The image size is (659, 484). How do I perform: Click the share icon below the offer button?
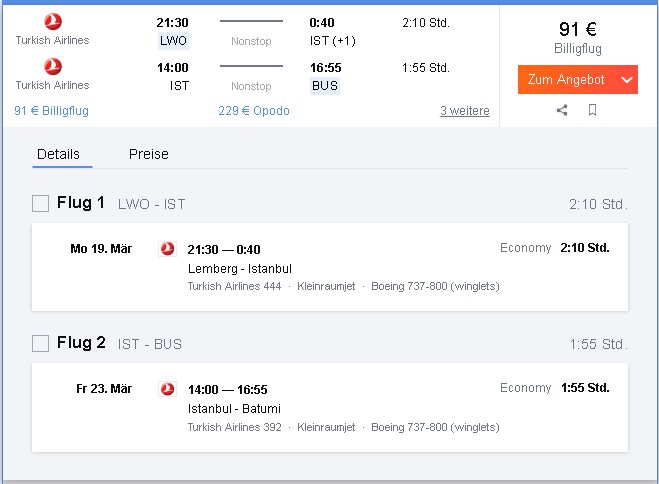click(x=562, y=110)
